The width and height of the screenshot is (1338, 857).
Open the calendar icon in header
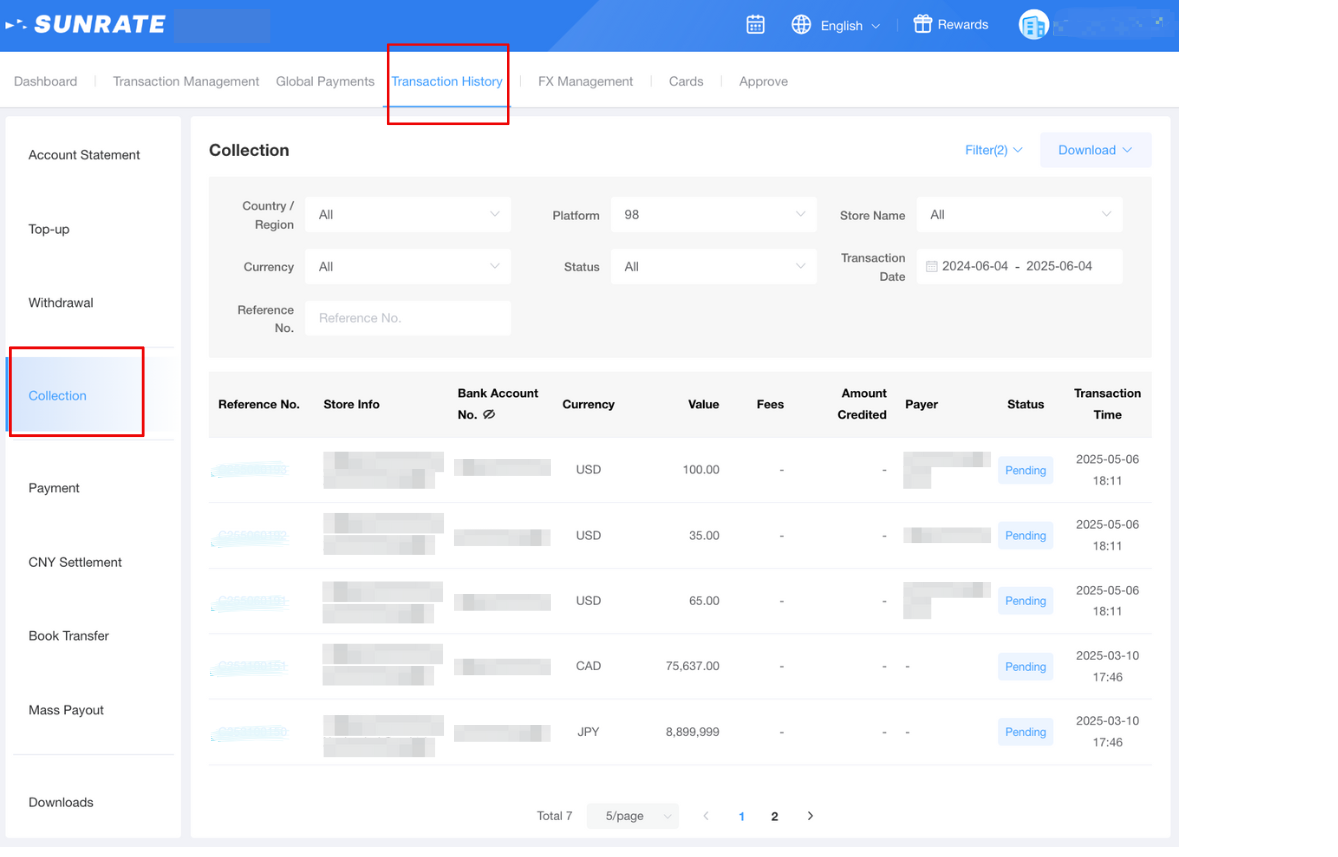[756, 25]
